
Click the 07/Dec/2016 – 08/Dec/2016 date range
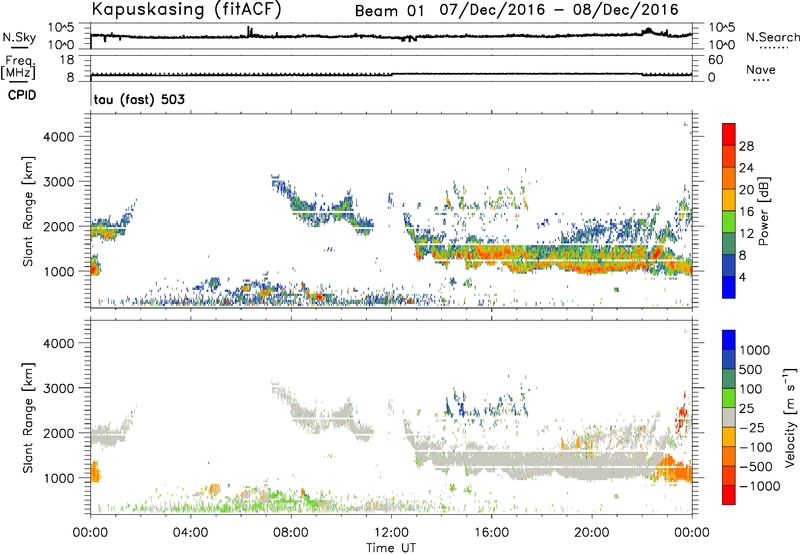(x=559, y=10)
